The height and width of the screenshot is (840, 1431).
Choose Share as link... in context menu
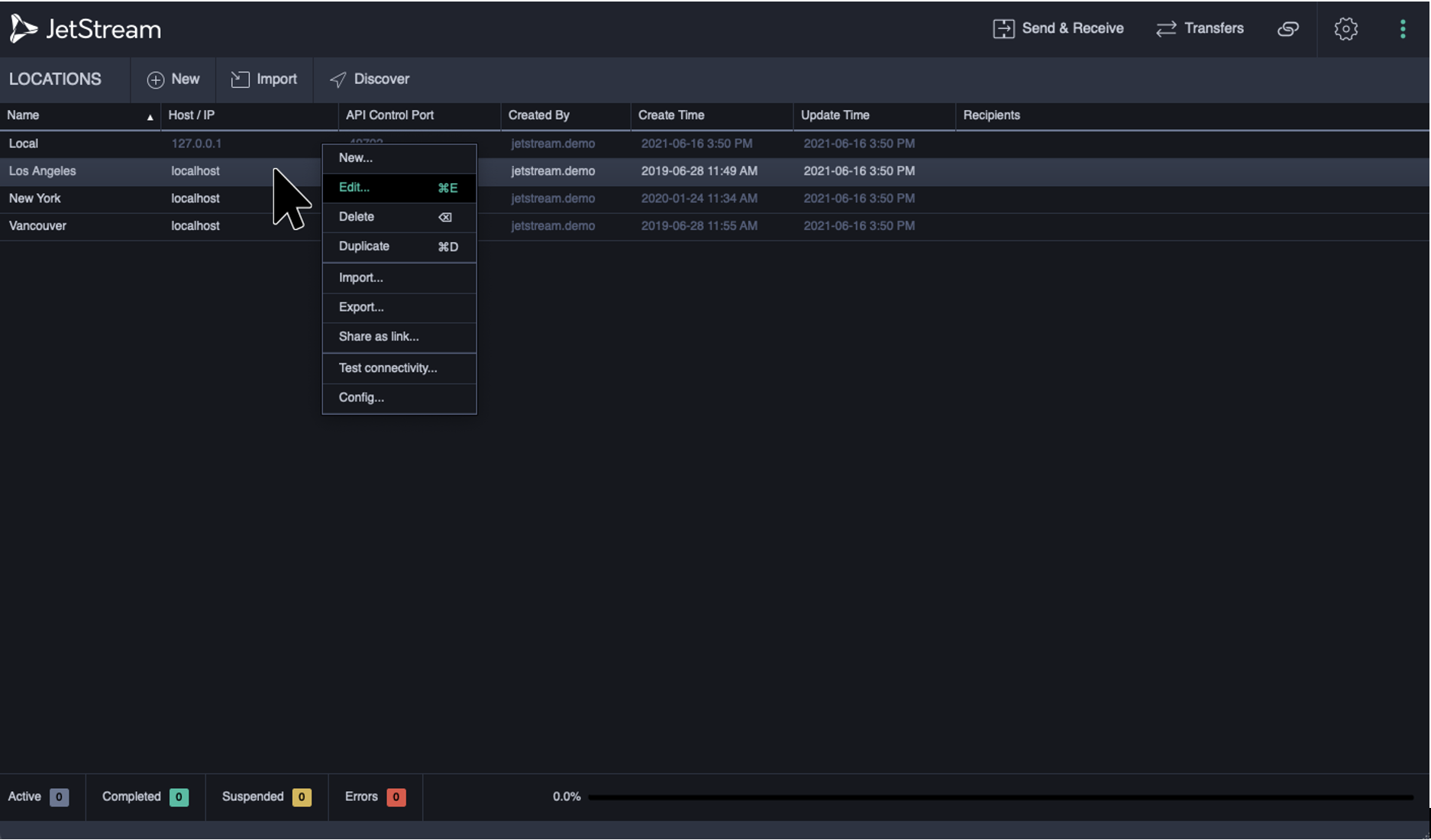coord(399,337)
